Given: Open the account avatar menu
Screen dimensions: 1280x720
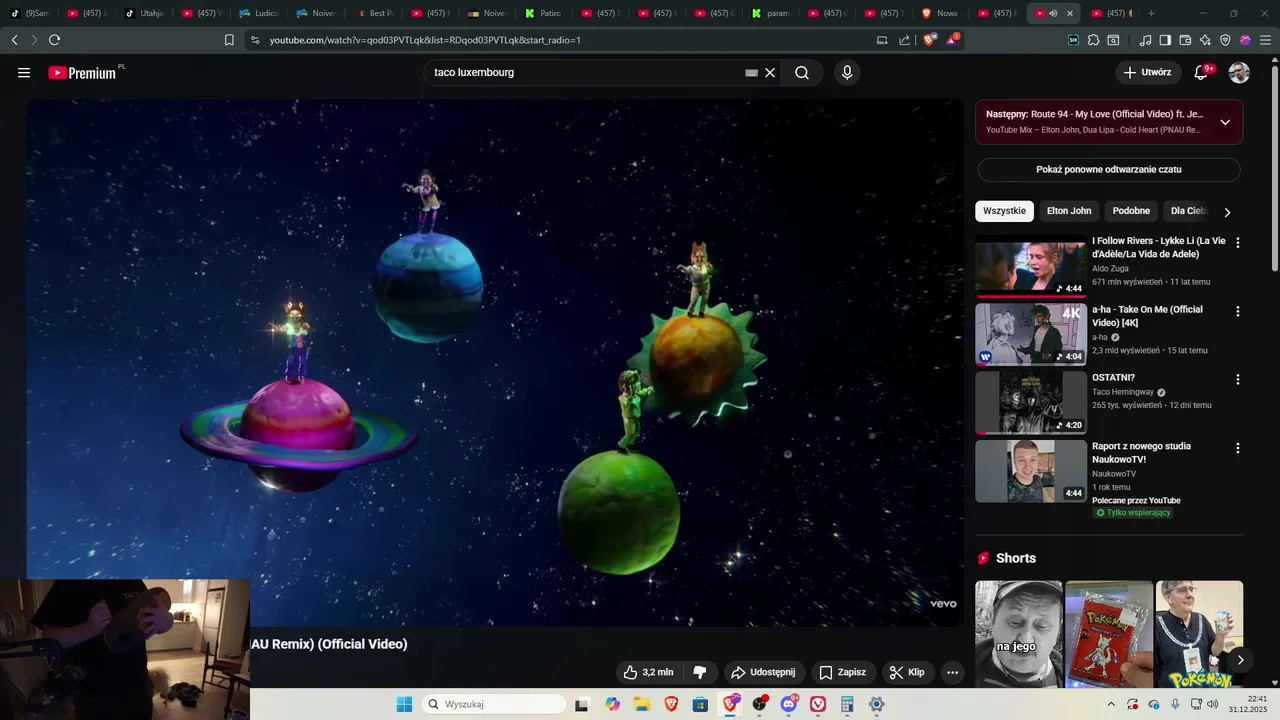Looking at the screenshot, I should (1239, 73).
